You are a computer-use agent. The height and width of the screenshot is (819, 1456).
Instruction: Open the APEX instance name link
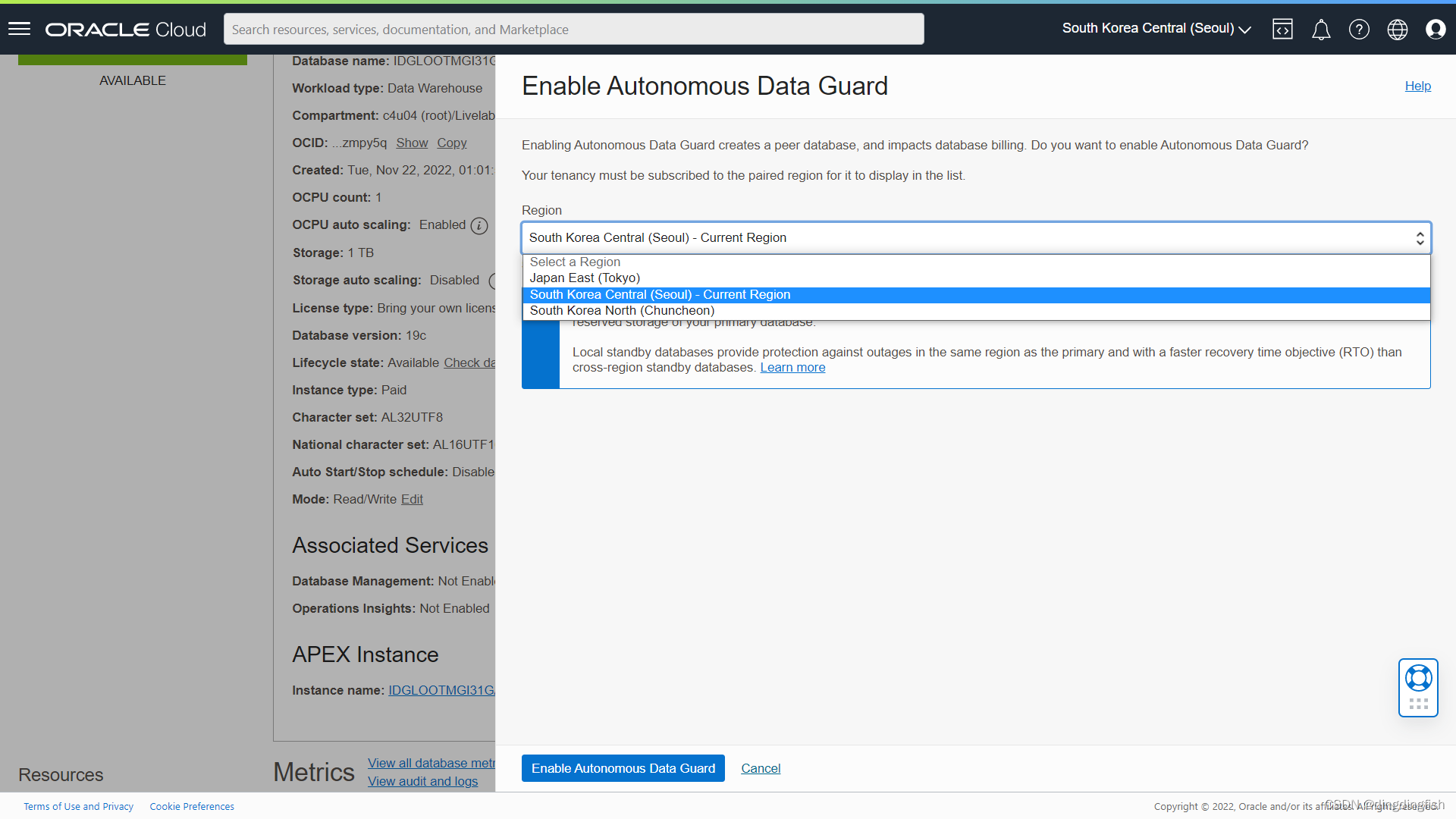441,691
